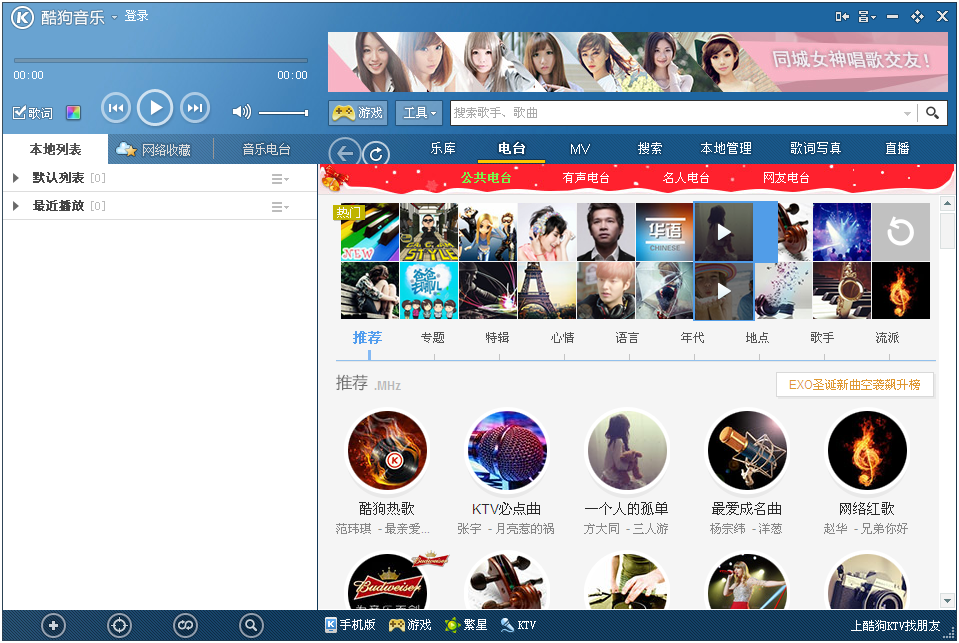
Task: Add songs with the plus icon
Action: point(53,625)
